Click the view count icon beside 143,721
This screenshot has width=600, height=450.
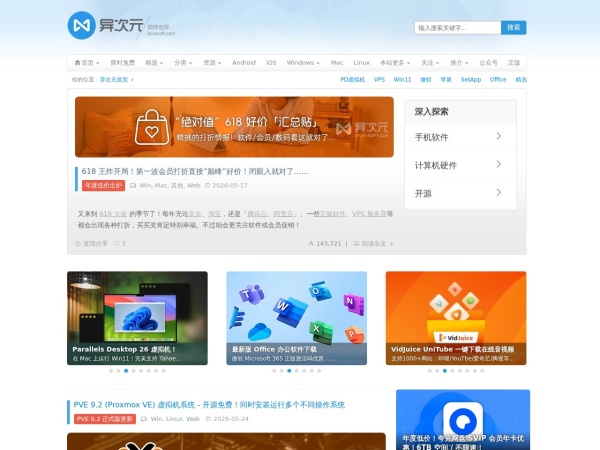click(311, 243)
